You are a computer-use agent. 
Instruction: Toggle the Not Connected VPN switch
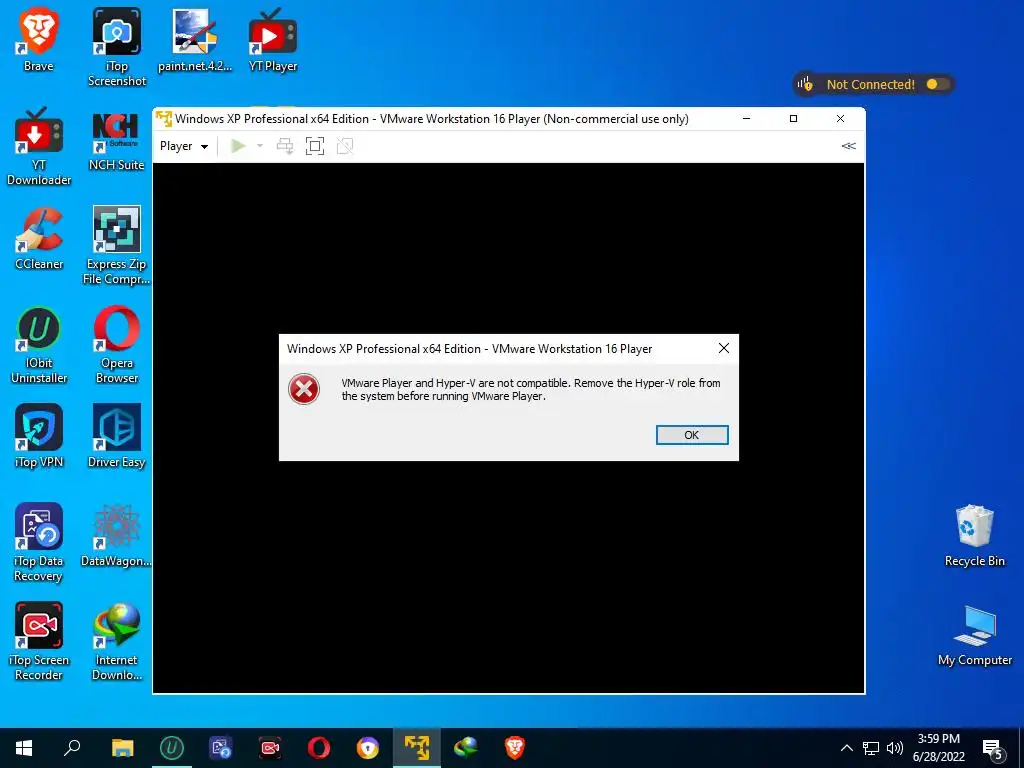(936, 84)
